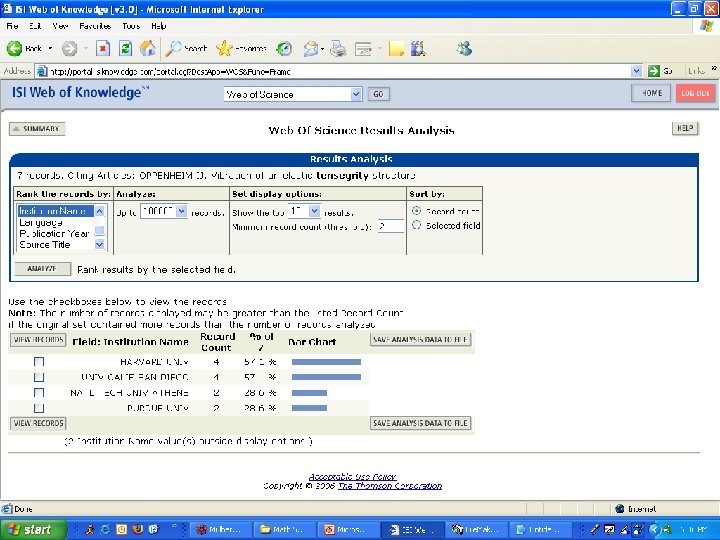Open the Messenger buddy icon
The image size is (720, 540).
pos(464,48)
